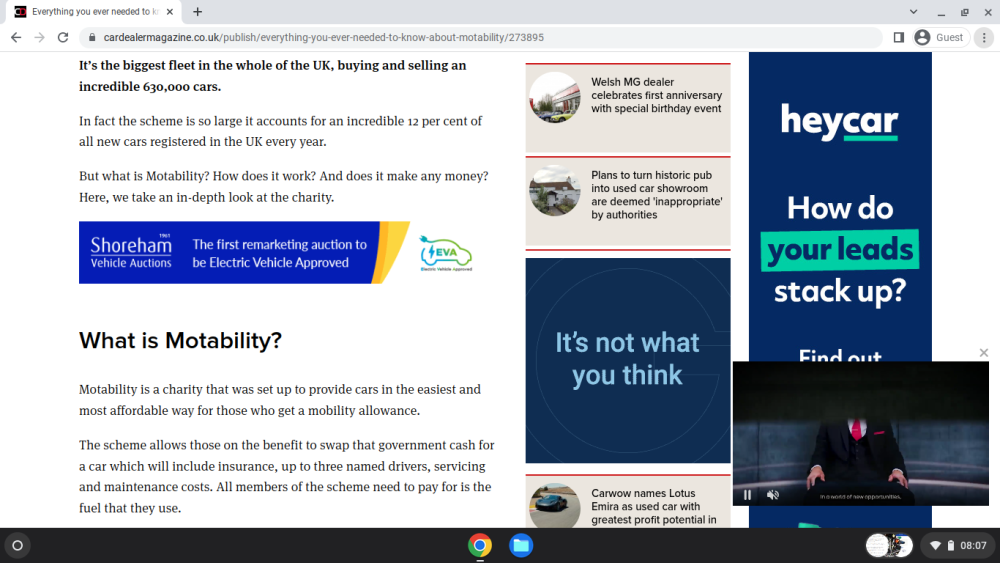Screen dimensions: 1000x563
Task: Open the Guest profile menu
Action: tap(941, 38)
